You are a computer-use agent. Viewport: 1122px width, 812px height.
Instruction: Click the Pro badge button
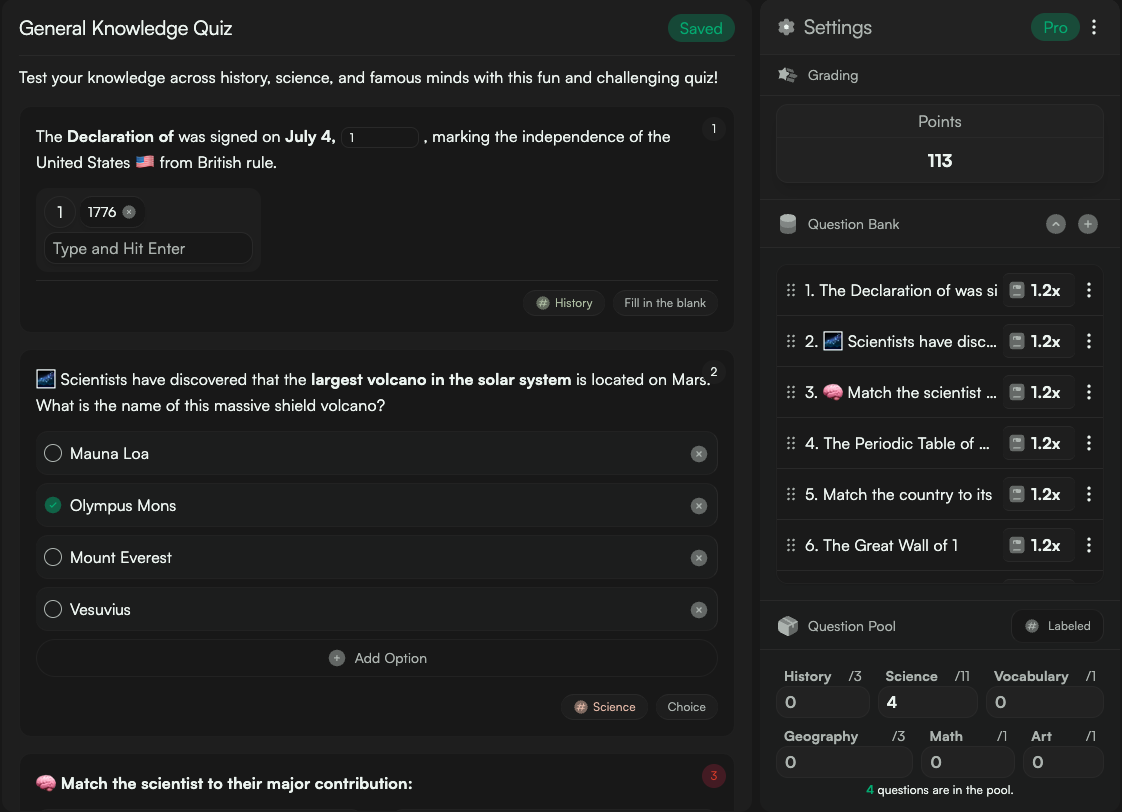click(1055, 28)
